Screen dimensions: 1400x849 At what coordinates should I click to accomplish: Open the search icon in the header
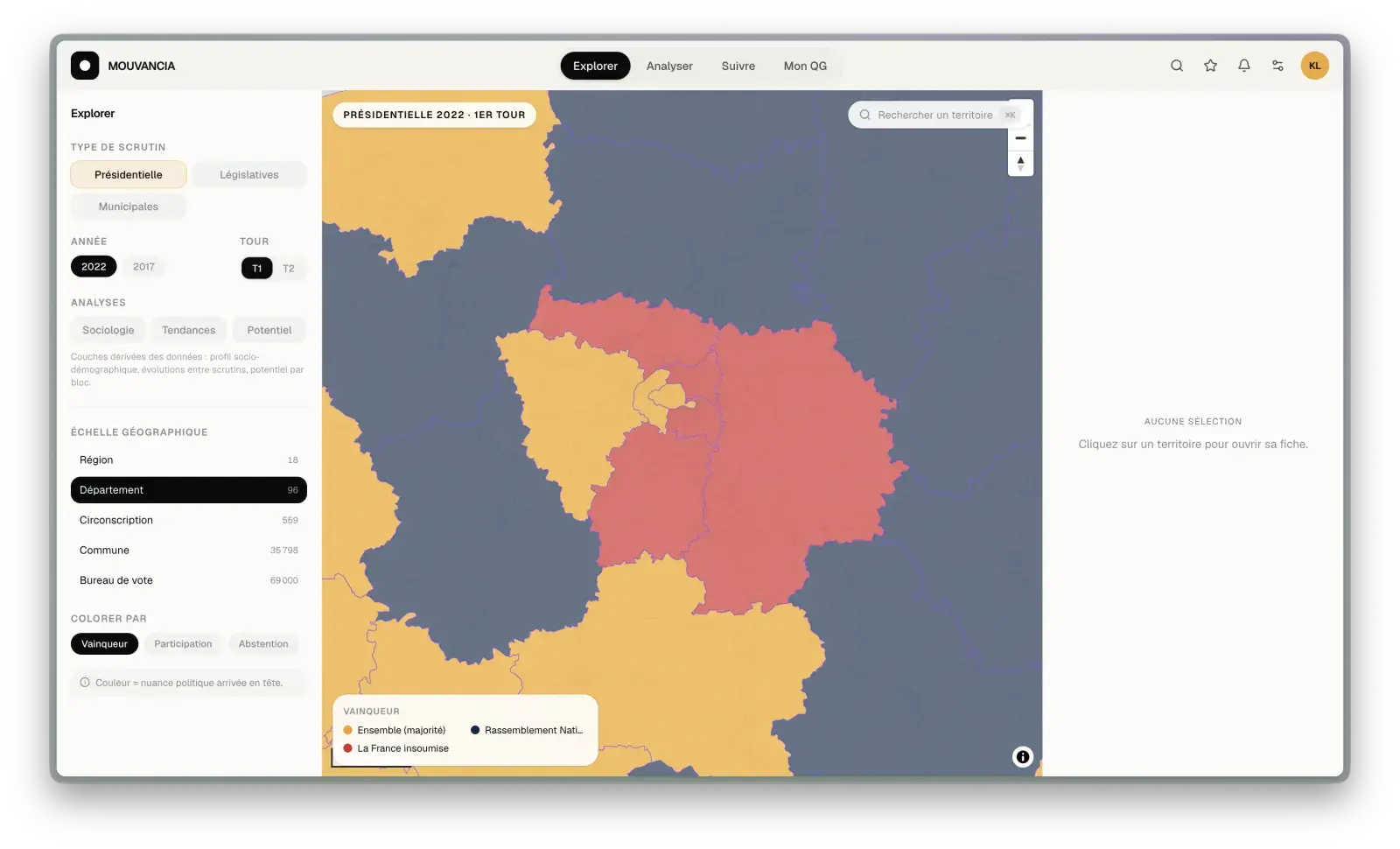point(1177,66)
